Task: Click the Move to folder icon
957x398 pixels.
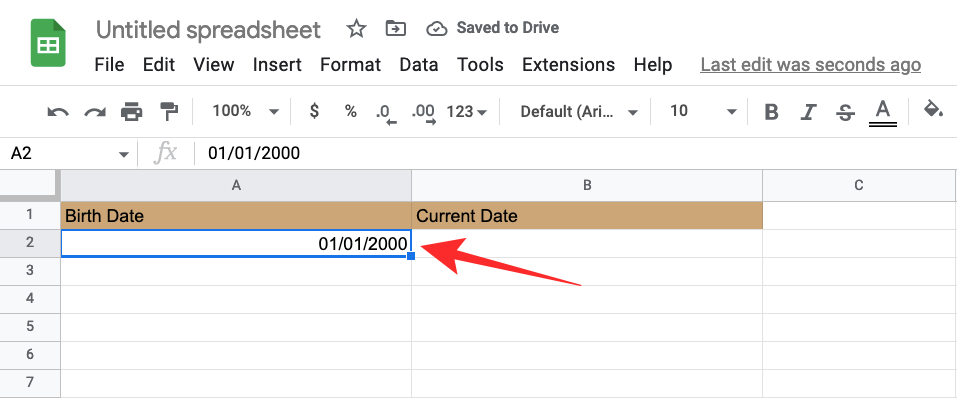Action: pyautogui.click(x=396, y=29)
